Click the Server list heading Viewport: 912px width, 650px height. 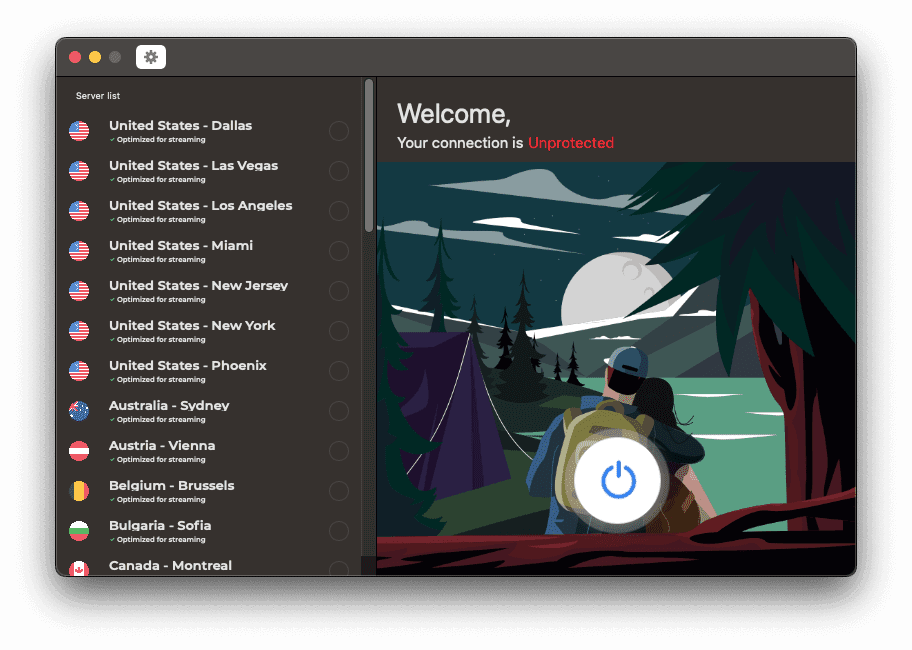pos(98,95)
